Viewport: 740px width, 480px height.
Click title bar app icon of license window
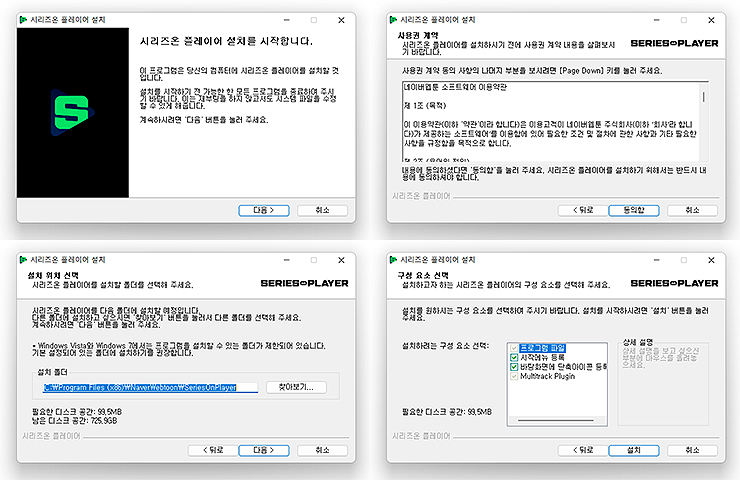(x=393, y=20)
